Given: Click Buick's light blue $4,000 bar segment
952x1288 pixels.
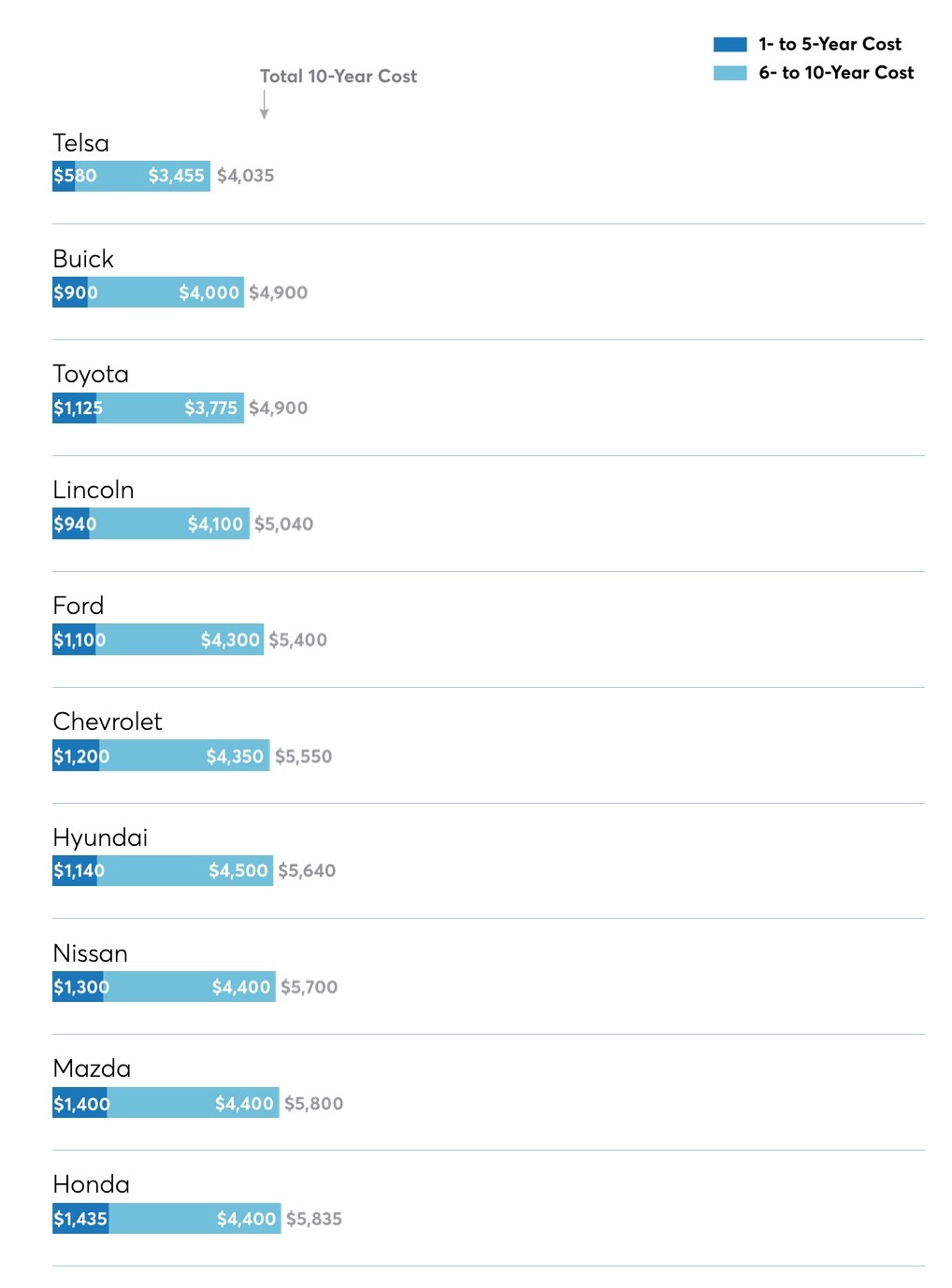Looking at the screenshot, I should tap(168, 293).
